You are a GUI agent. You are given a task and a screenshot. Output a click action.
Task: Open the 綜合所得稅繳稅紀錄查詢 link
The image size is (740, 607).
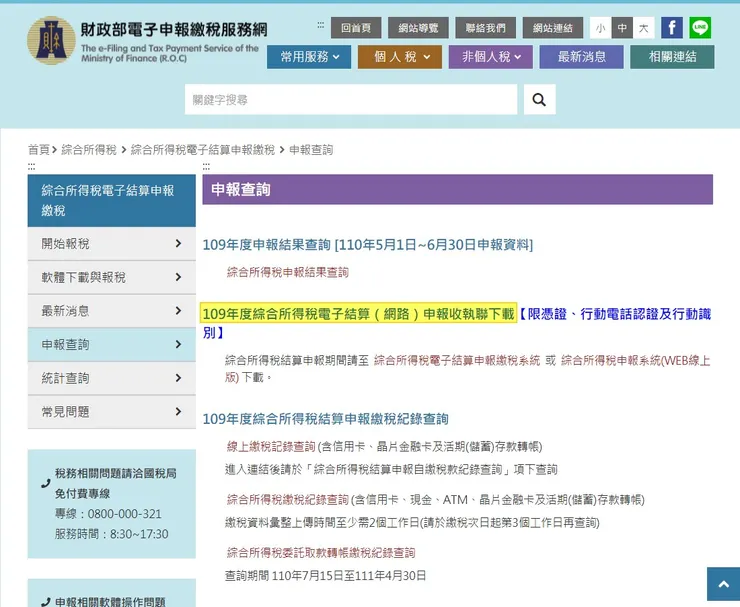tap(287, 499)
